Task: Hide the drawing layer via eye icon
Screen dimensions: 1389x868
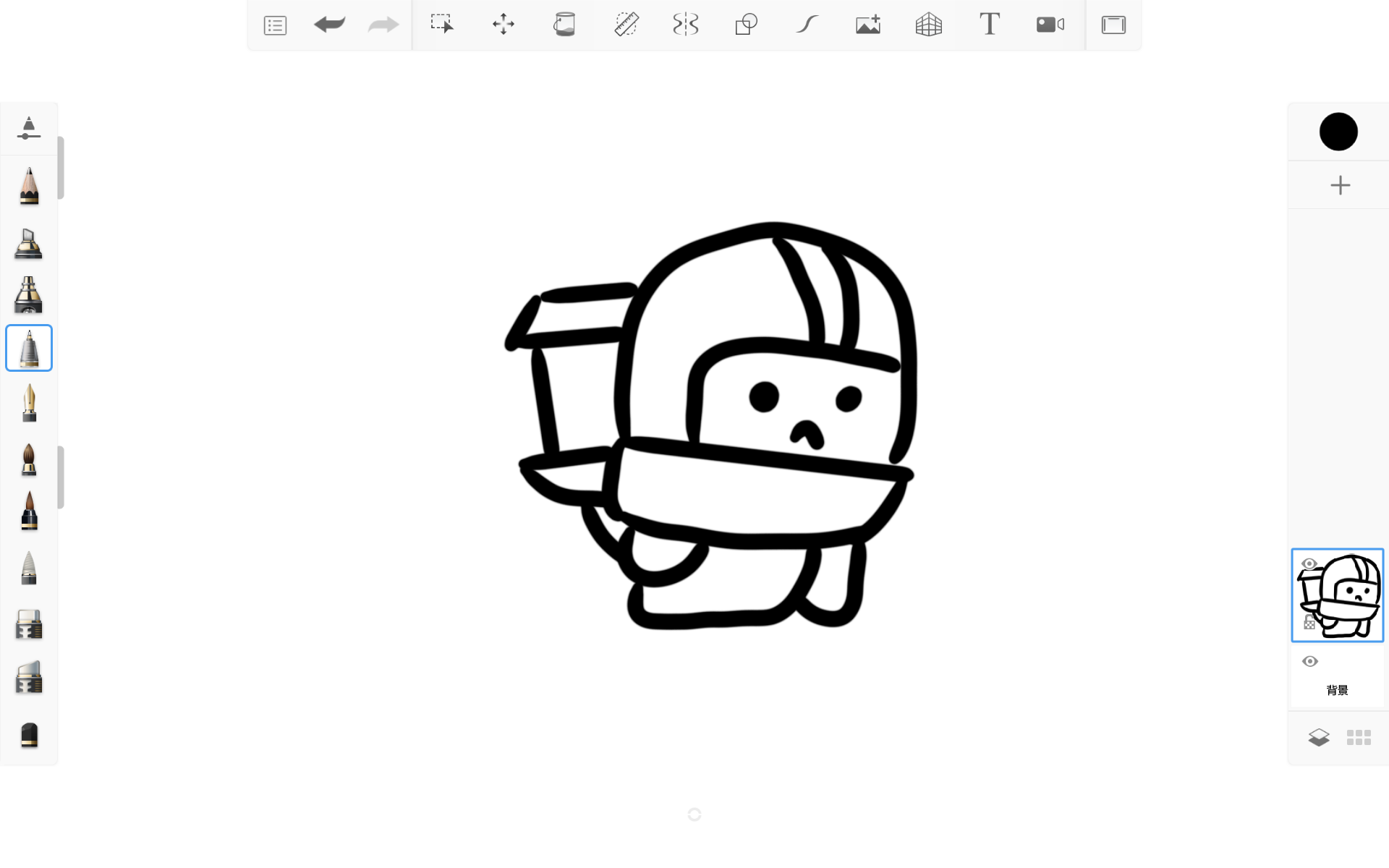Action: coord(1309,564)
